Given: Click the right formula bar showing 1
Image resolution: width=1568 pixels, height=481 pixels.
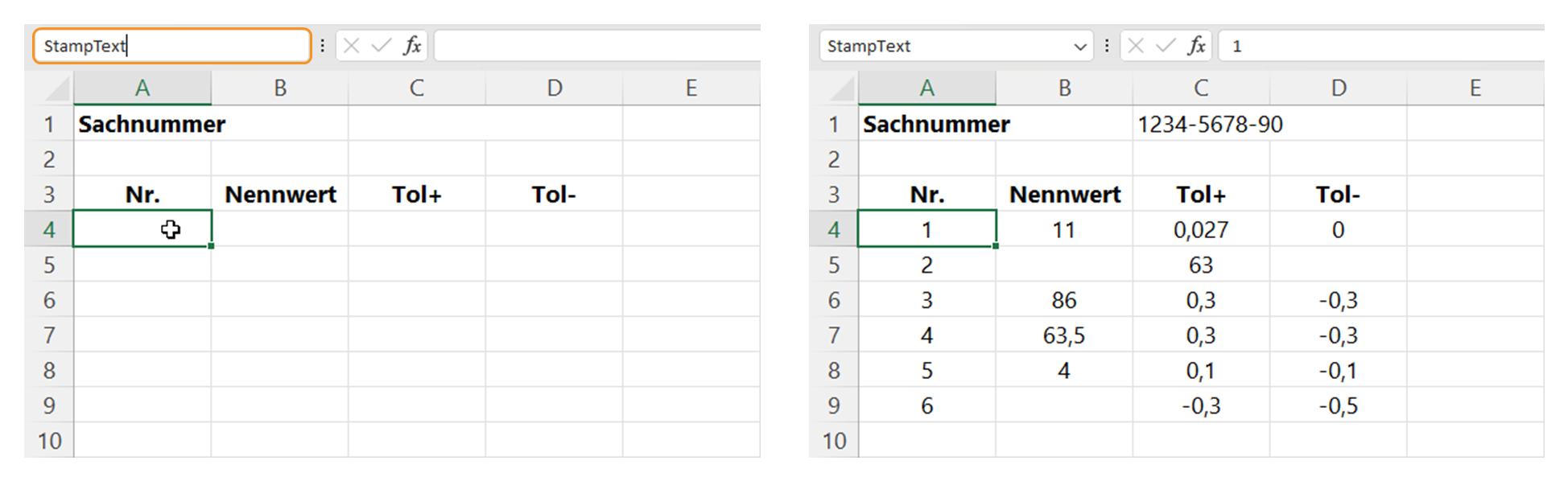Looking at the screenshot, I should tap(1381, 46).
